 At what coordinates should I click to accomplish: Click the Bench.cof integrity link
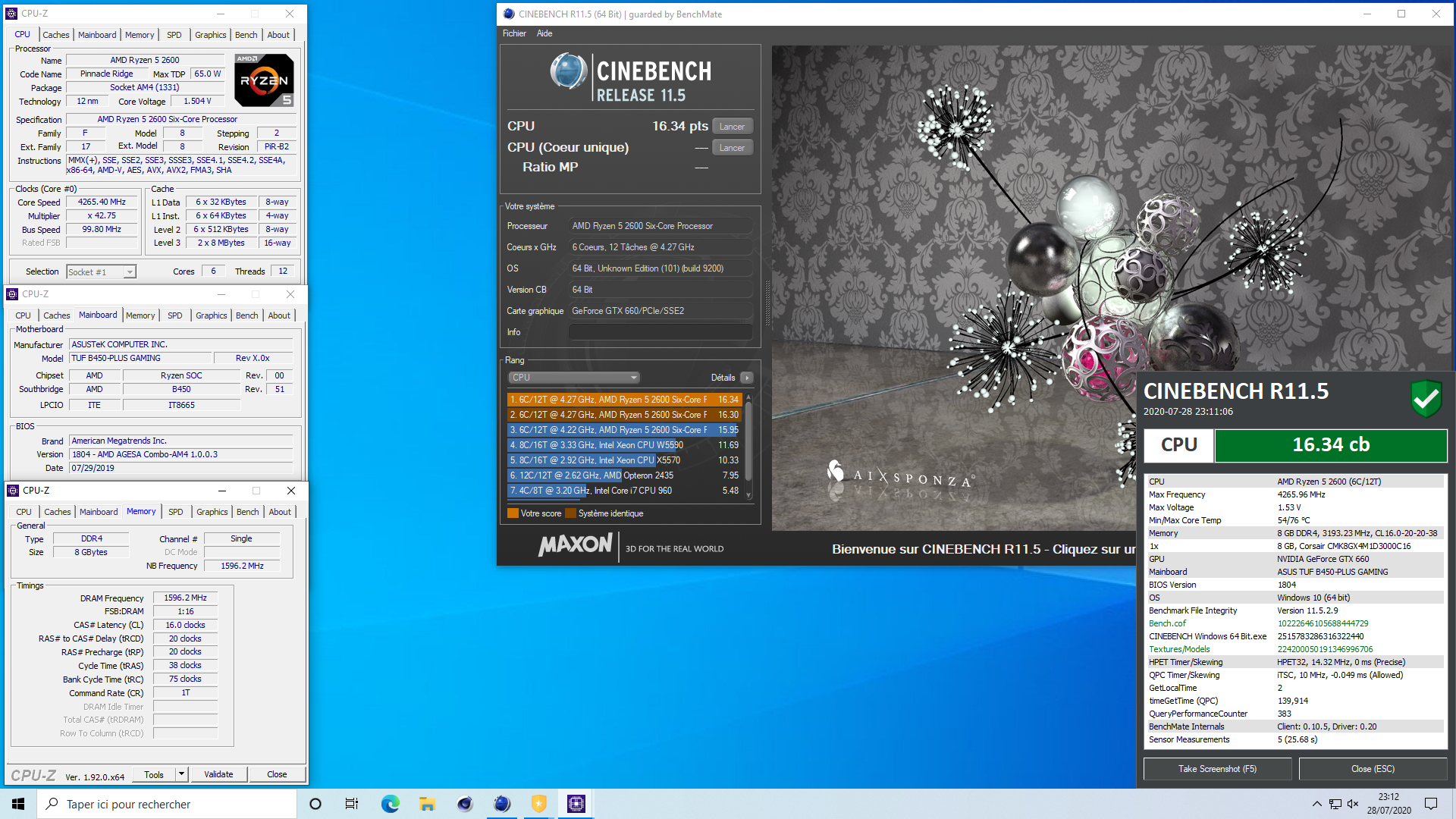click(1167, 623)
